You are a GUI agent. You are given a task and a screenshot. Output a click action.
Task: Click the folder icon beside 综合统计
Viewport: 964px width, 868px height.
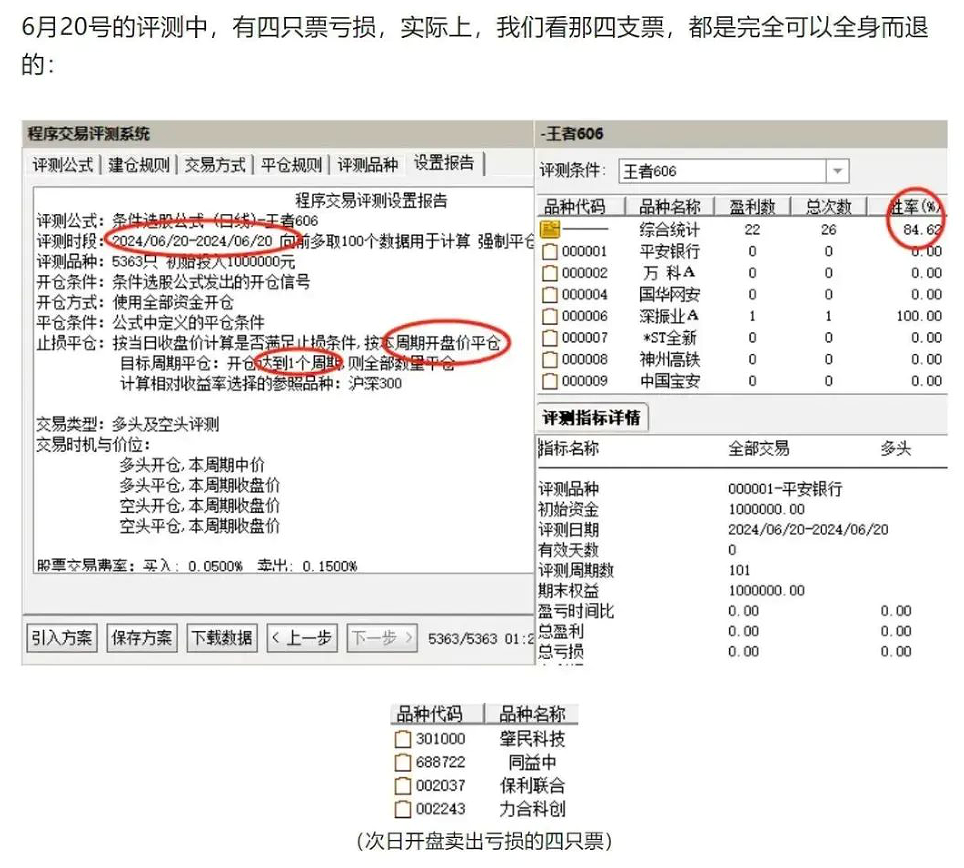click(x=549, y=230)
